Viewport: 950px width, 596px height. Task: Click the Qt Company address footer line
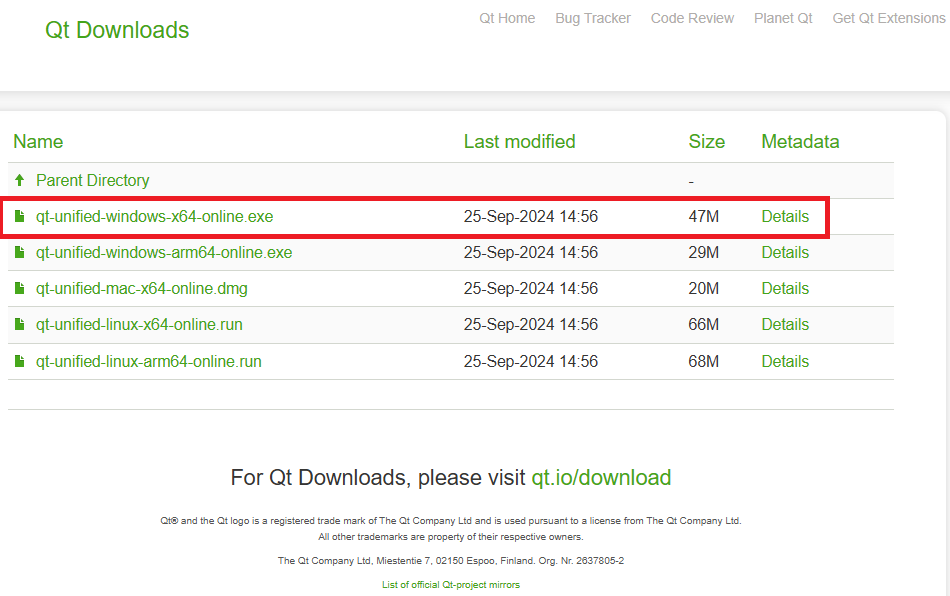click(451, 561)
